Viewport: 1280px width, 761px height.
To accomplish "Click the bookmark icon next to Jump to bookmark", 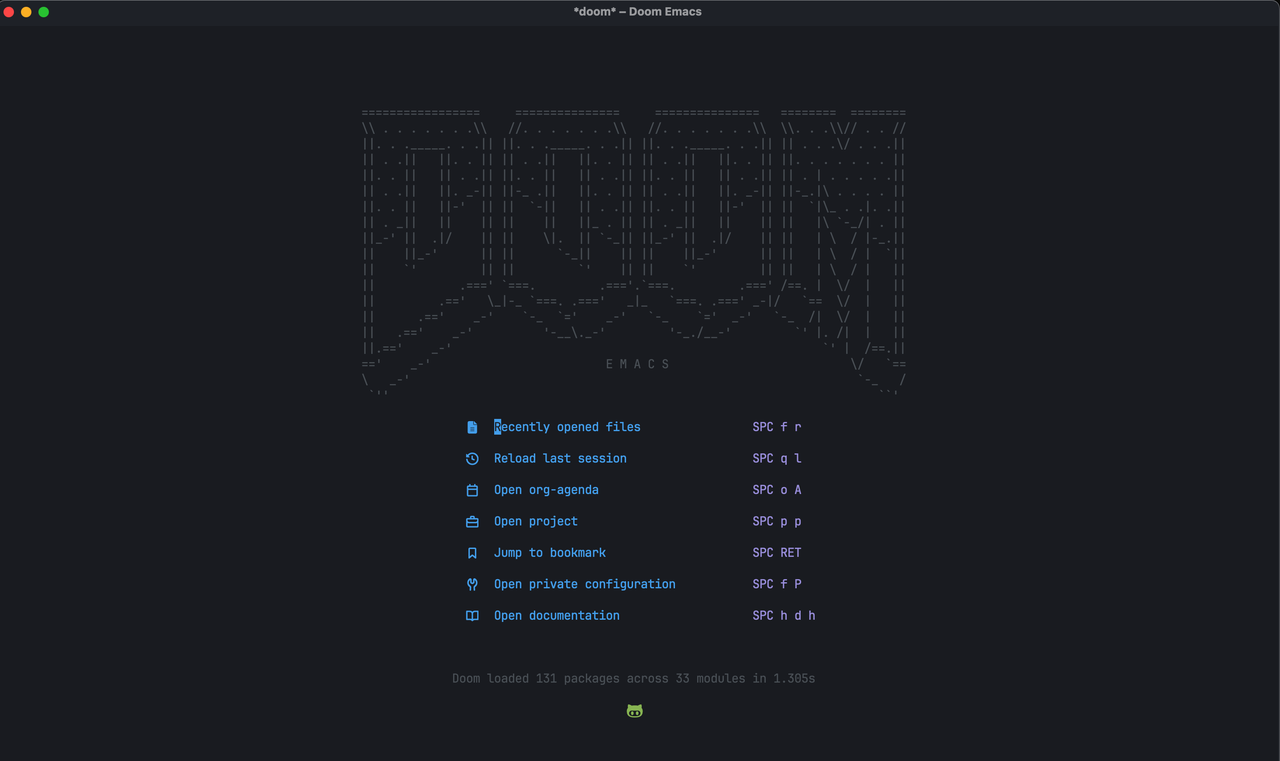I will pyautogui.click(x=471, y=552).
